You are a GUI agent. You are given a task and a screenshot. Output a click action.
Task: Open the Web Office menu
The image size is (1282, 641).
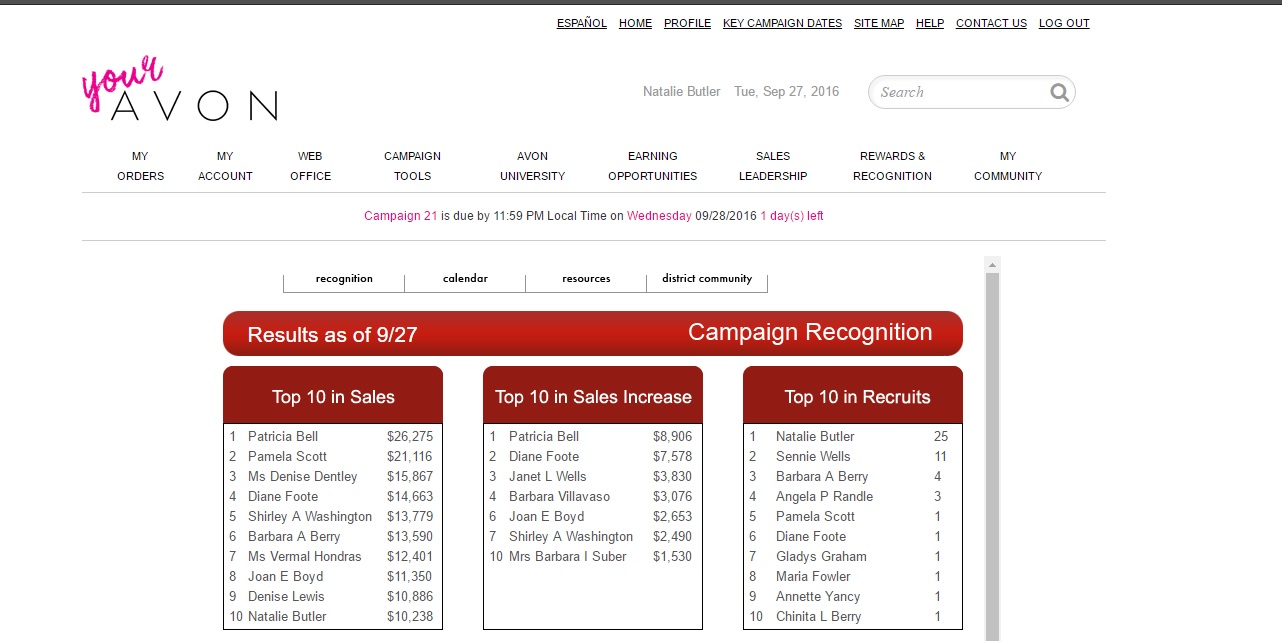310,166
